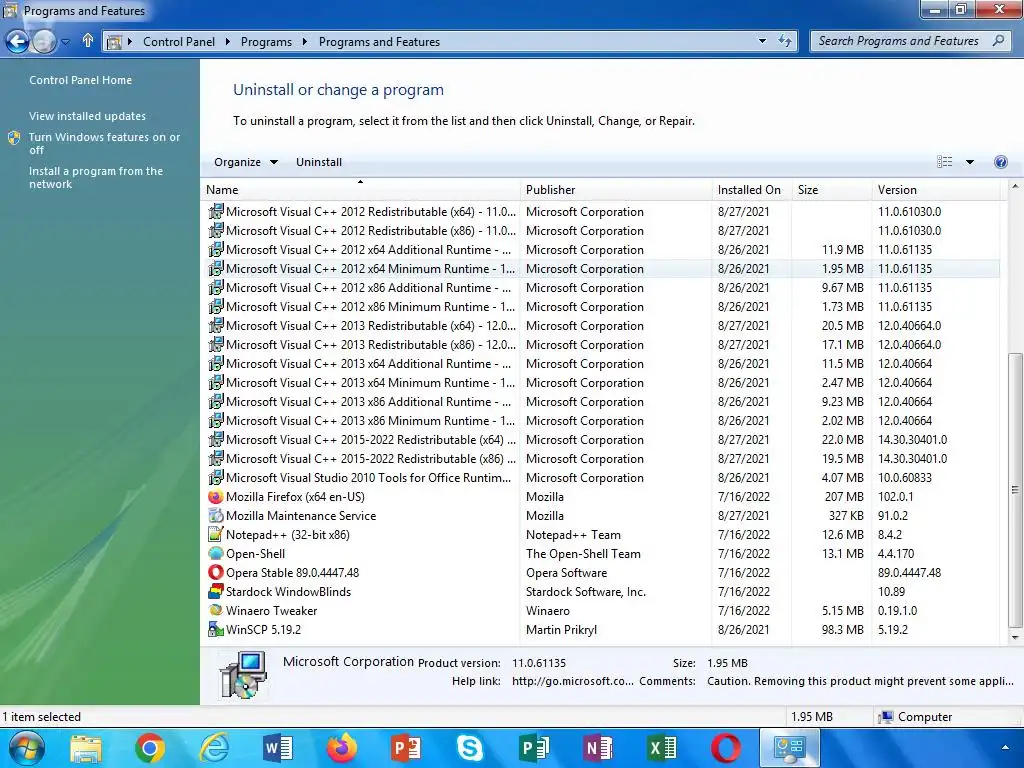Sort by the Version column header

click(x=936, y=190)
